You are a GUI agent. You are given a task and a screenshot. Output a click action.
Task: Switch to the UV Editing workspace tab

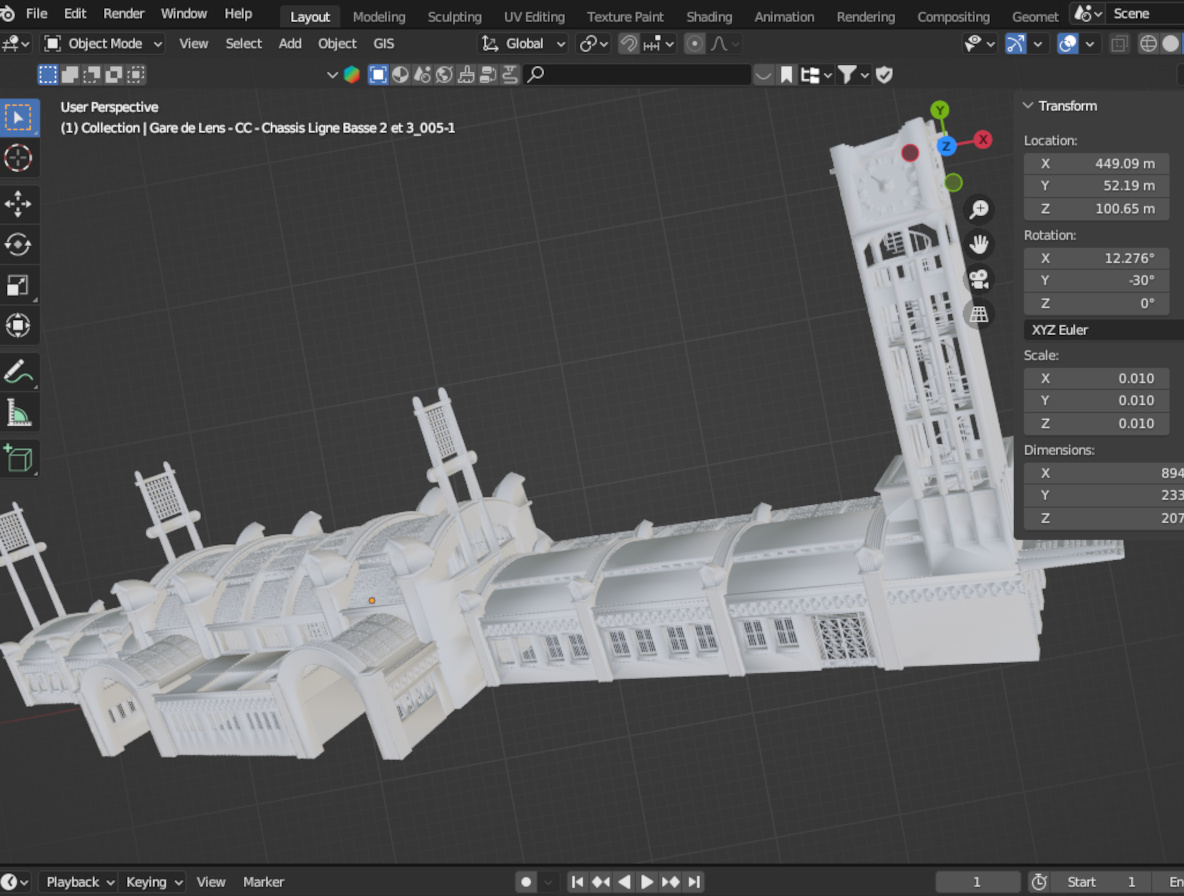point(534,17)
